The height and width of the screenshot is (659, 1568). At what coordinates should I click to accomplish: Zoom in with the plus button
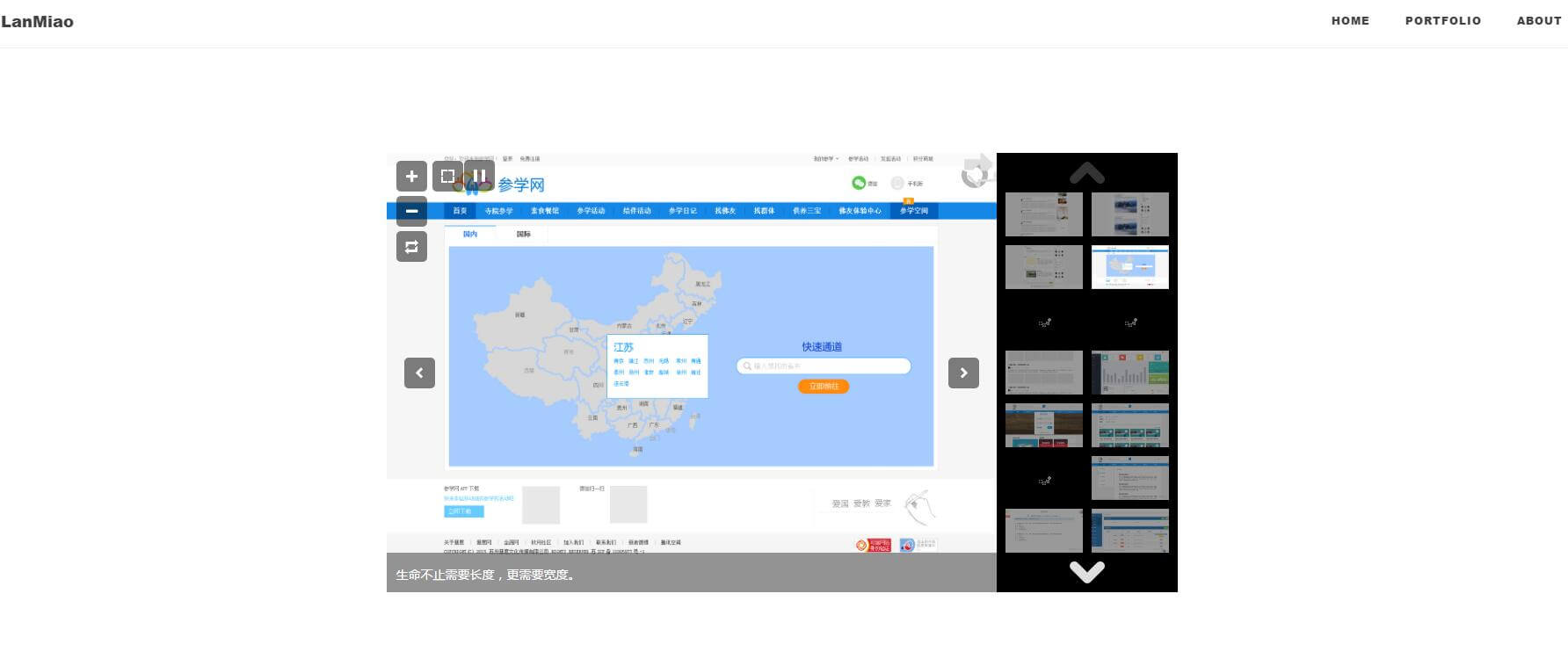coord(411,176)
